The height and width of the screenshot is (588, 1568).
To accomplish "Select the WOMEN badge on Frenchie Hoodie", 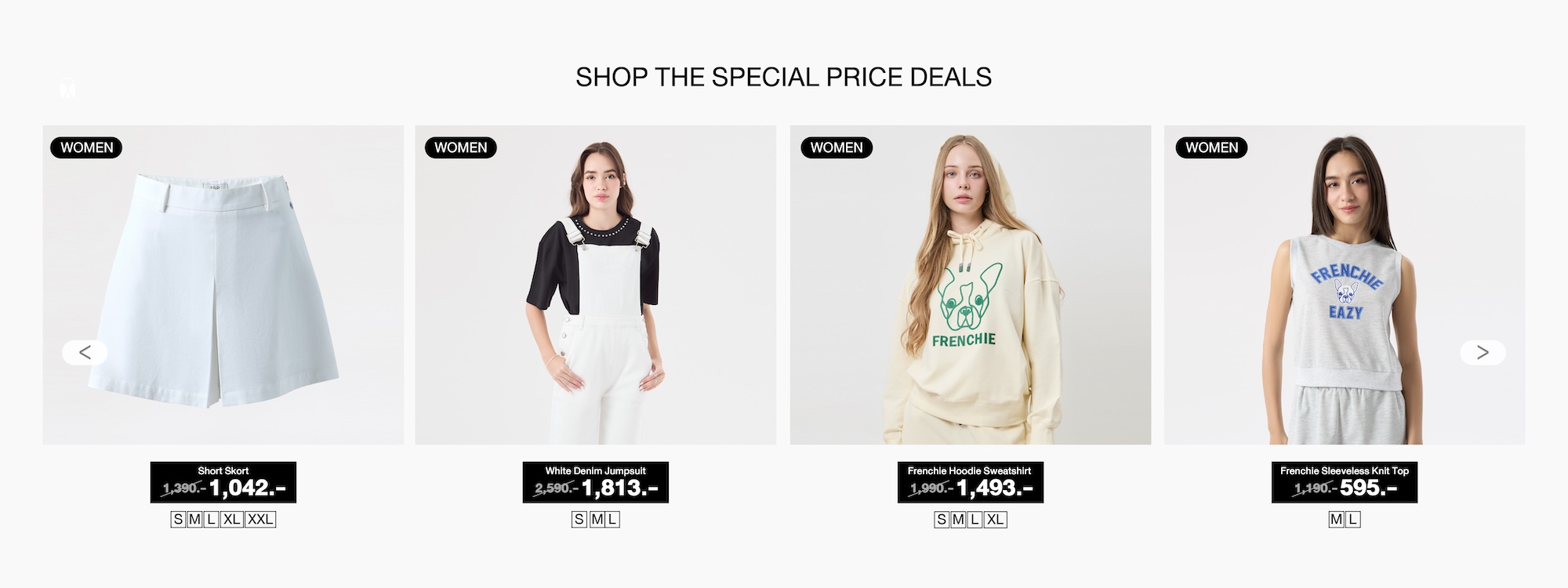I will pos(837,147).
